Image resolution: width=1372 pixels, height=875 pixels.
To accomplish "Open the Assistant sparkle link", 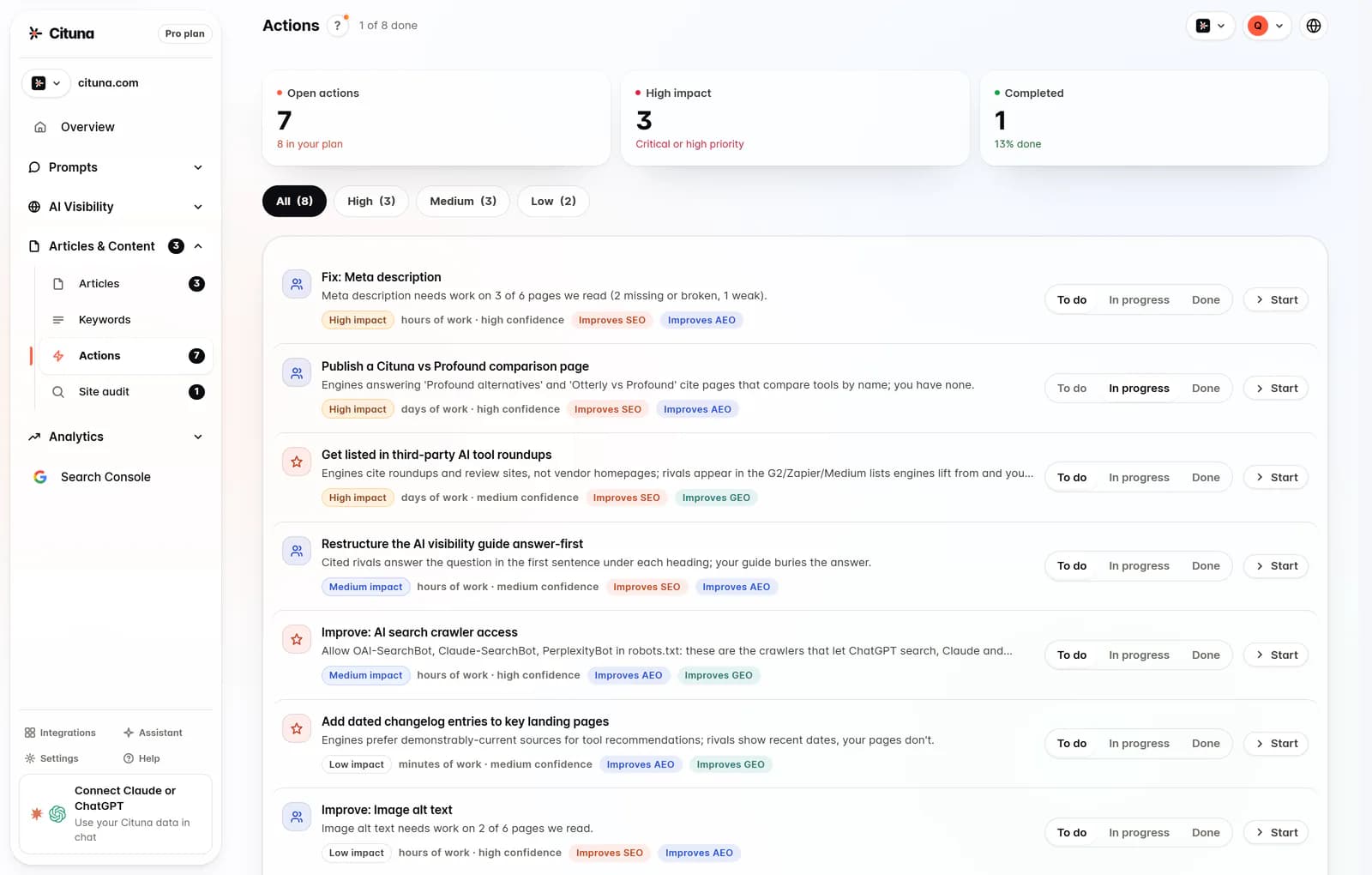I will pyautogui.click(x=153, y=733).
